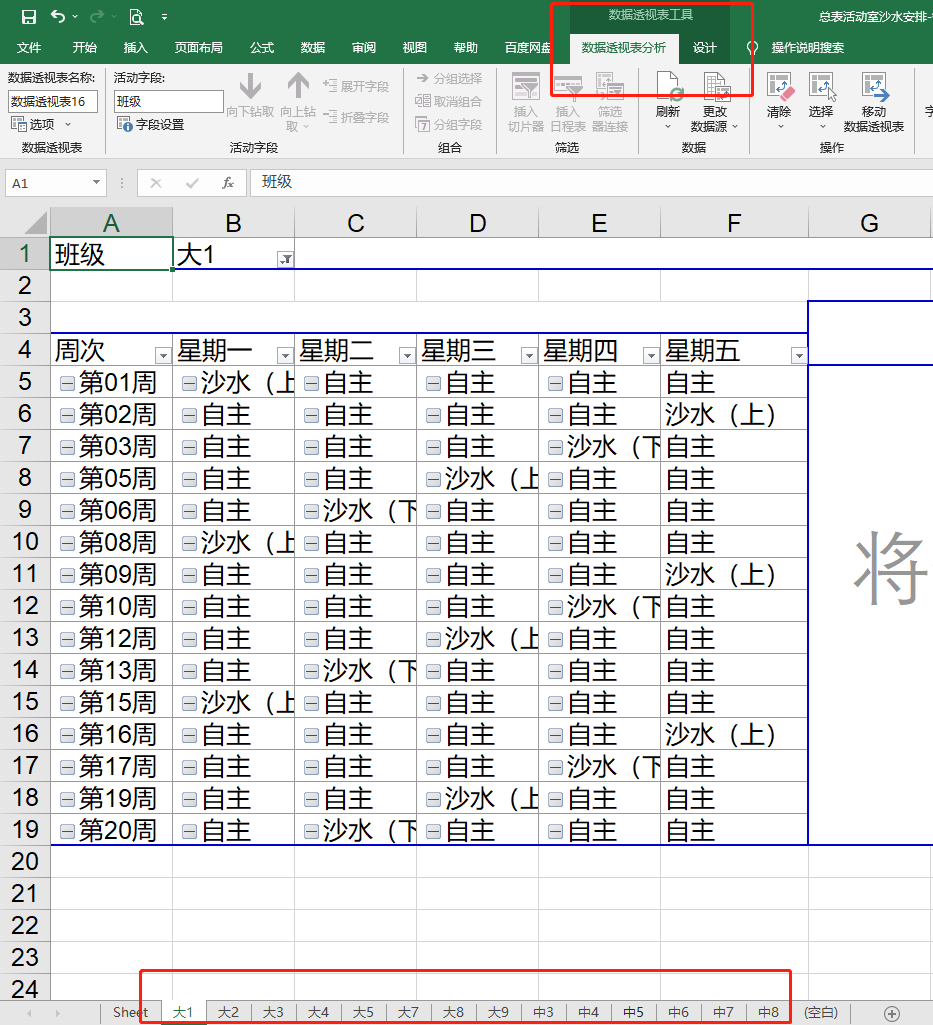The width and height of the screenshot is (933, 1025).
Task: Collapse 沙水 item in 星期一 row 10
Action: 189,543
